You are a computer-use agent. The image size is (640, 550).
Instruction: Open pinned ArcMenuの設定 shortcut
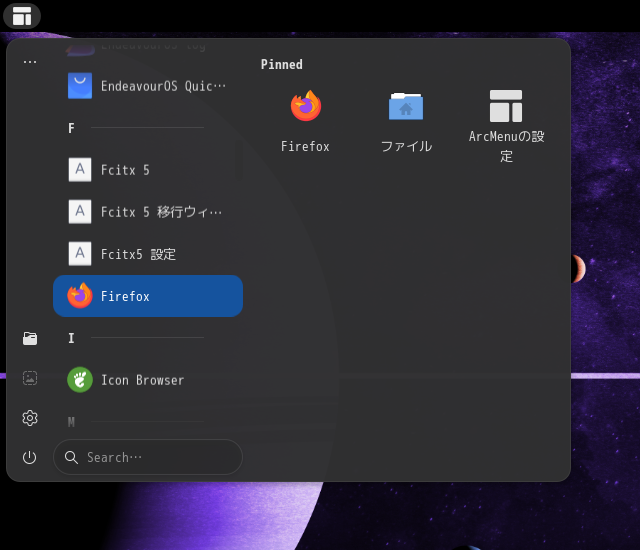(x=506, y=126)
